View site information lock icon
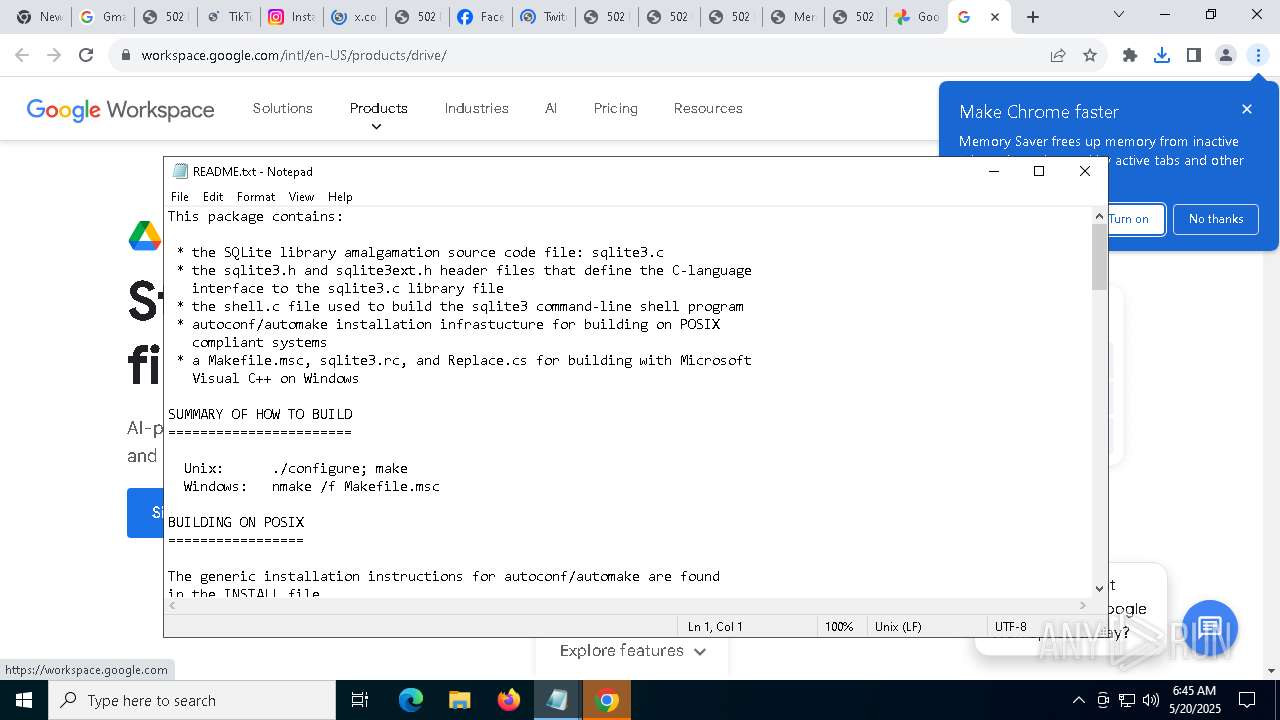Screen dimensions: 1280x720 [125, 55]
